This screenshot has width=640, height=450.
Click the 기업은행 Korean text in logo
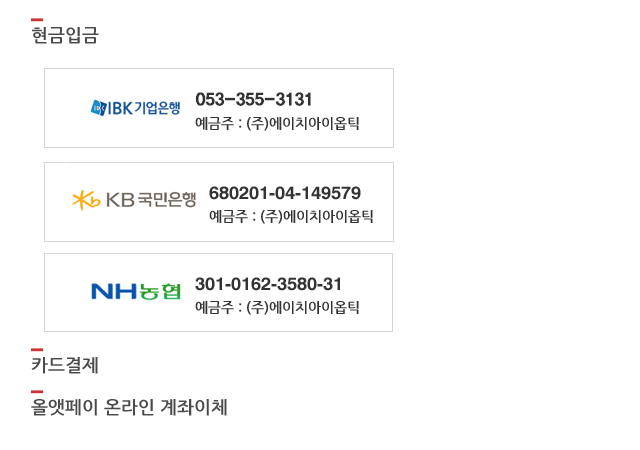tap(157, 108)
